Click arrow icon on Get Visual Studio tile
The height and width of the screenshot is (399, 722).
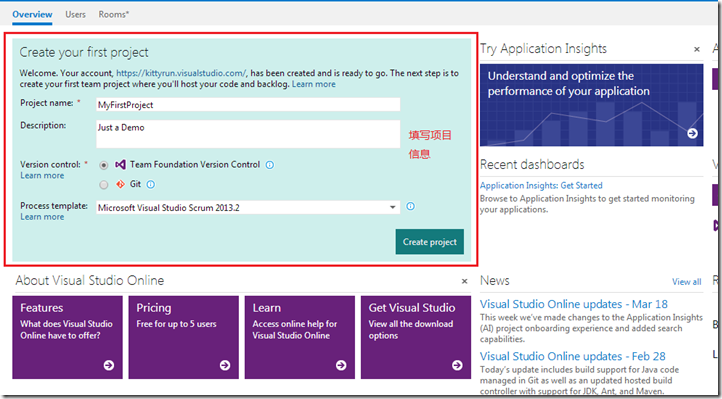click(457, 365)
